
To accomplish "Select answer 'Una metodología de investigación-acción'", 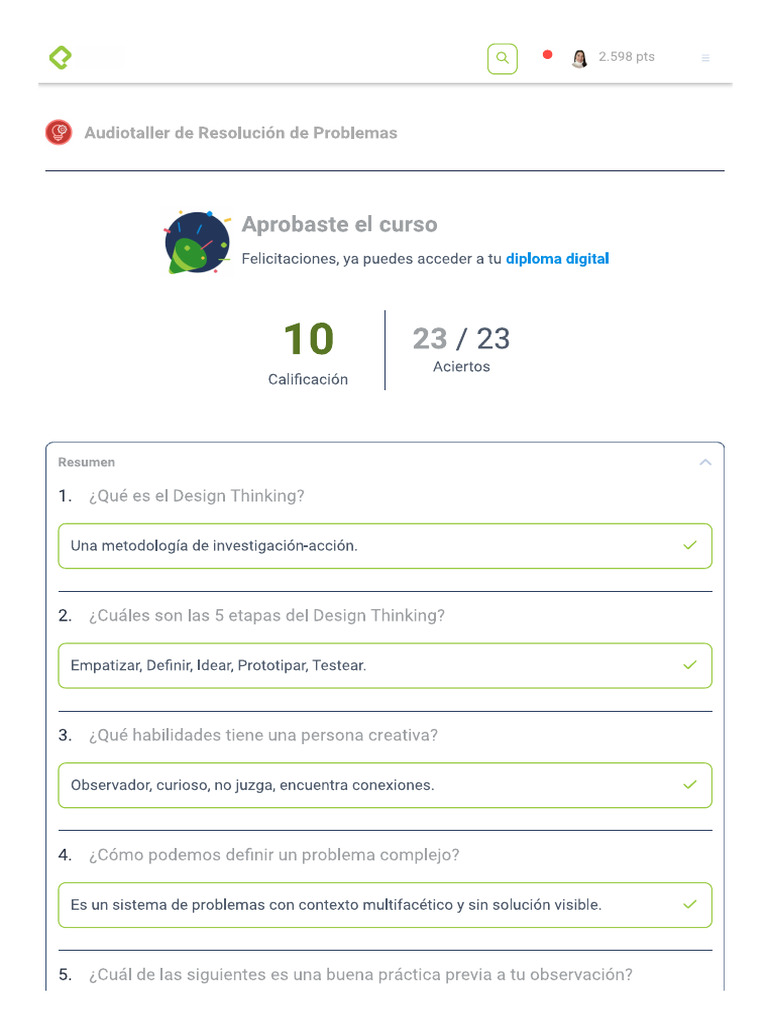I will (385, 546).
